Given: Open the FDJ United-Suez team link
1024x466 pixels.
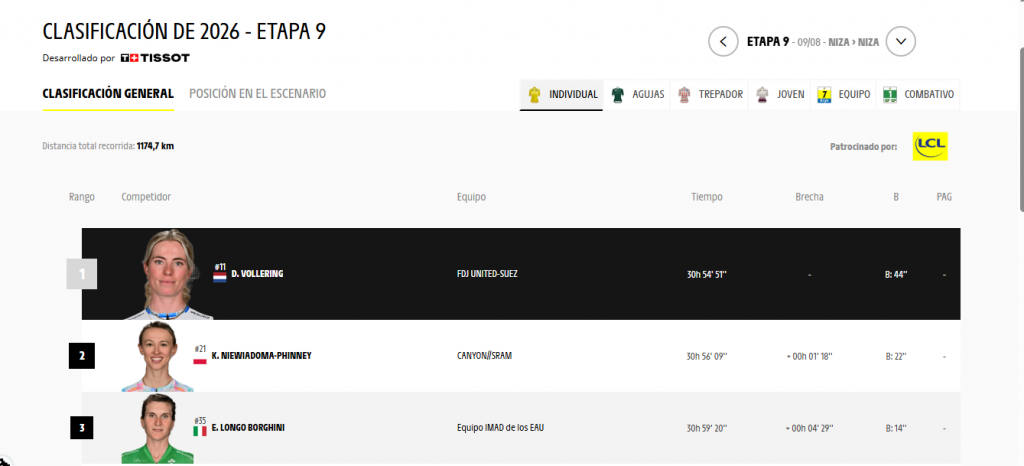Looking at the screenshot, I should point(487,274).
